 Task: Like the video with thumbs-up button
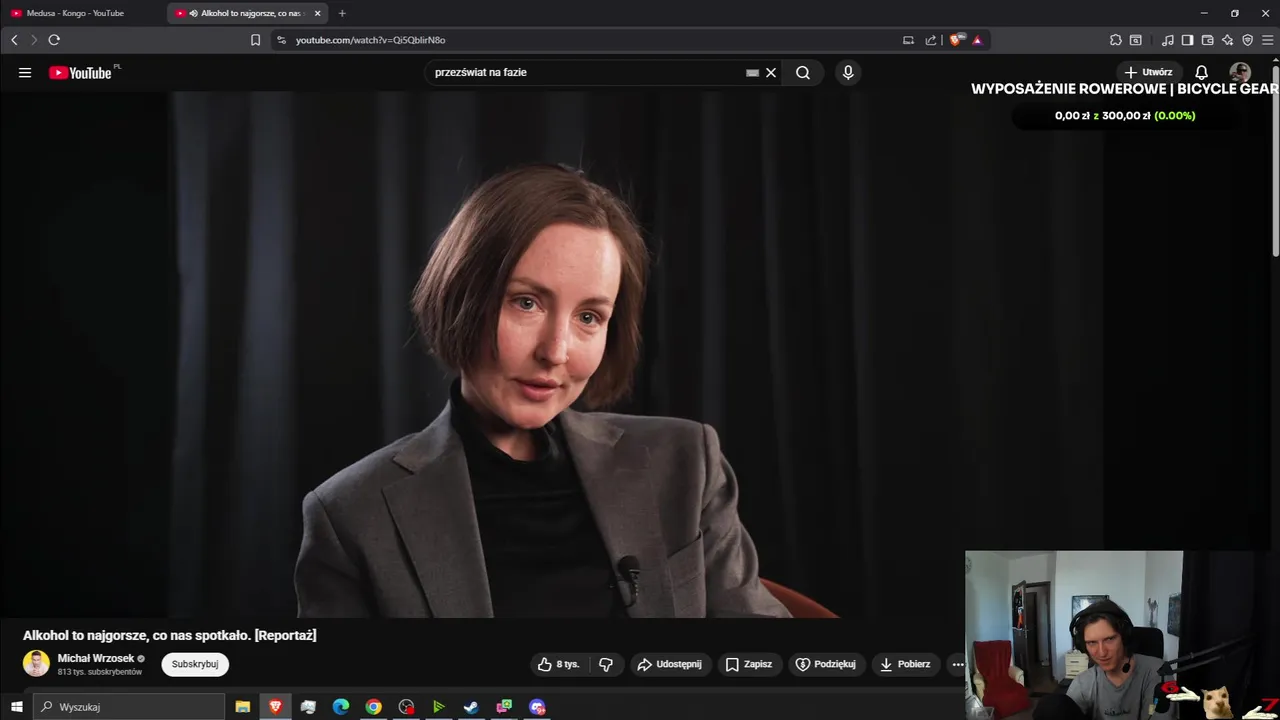(x=558, y=664)
